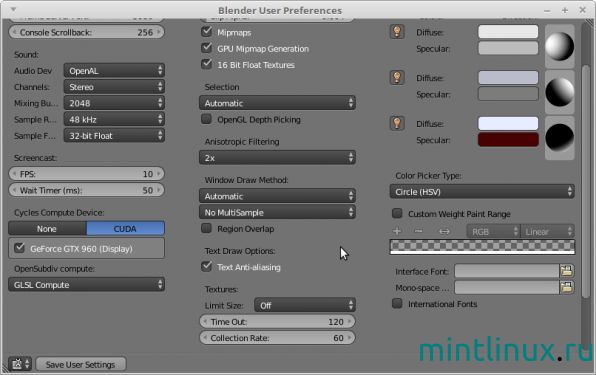The height and width of the screenshot is (375, 596).
Task: Click the third light direction sphere preview
Action: coord(560,138)
